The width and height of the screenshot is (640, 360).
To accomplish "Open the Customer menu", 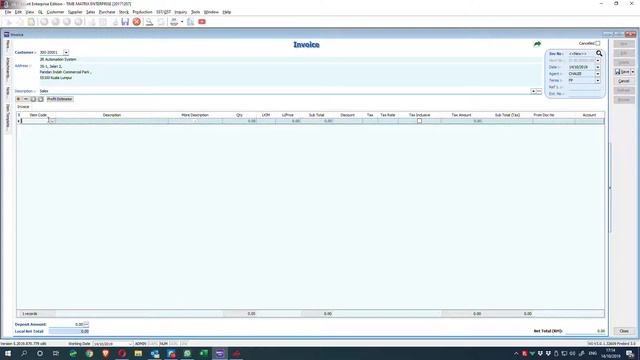I will 56,12.
